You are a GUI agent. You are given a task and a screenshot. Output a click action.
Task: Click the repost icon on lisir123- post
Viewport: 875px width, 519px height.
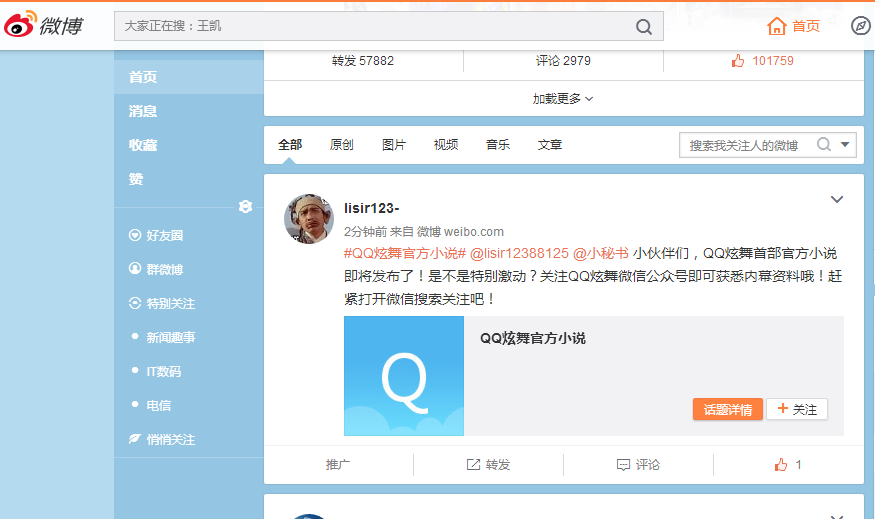473,464
